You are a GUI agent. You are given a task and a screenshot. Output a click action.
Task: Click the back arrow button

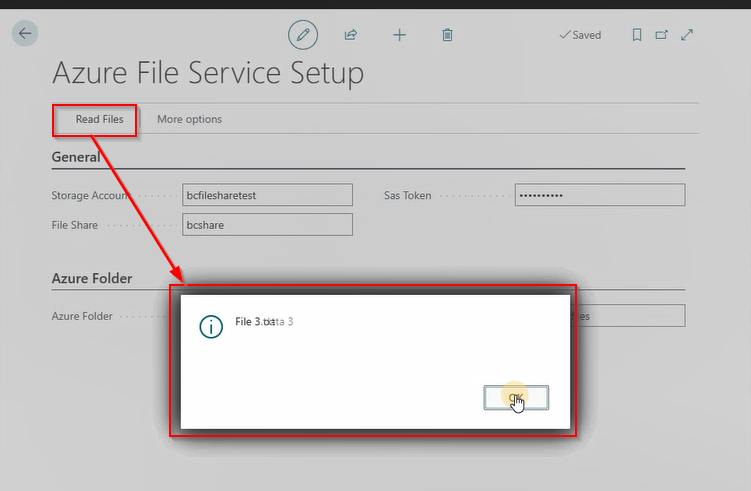pyautogui.click(x=25, y=33)
